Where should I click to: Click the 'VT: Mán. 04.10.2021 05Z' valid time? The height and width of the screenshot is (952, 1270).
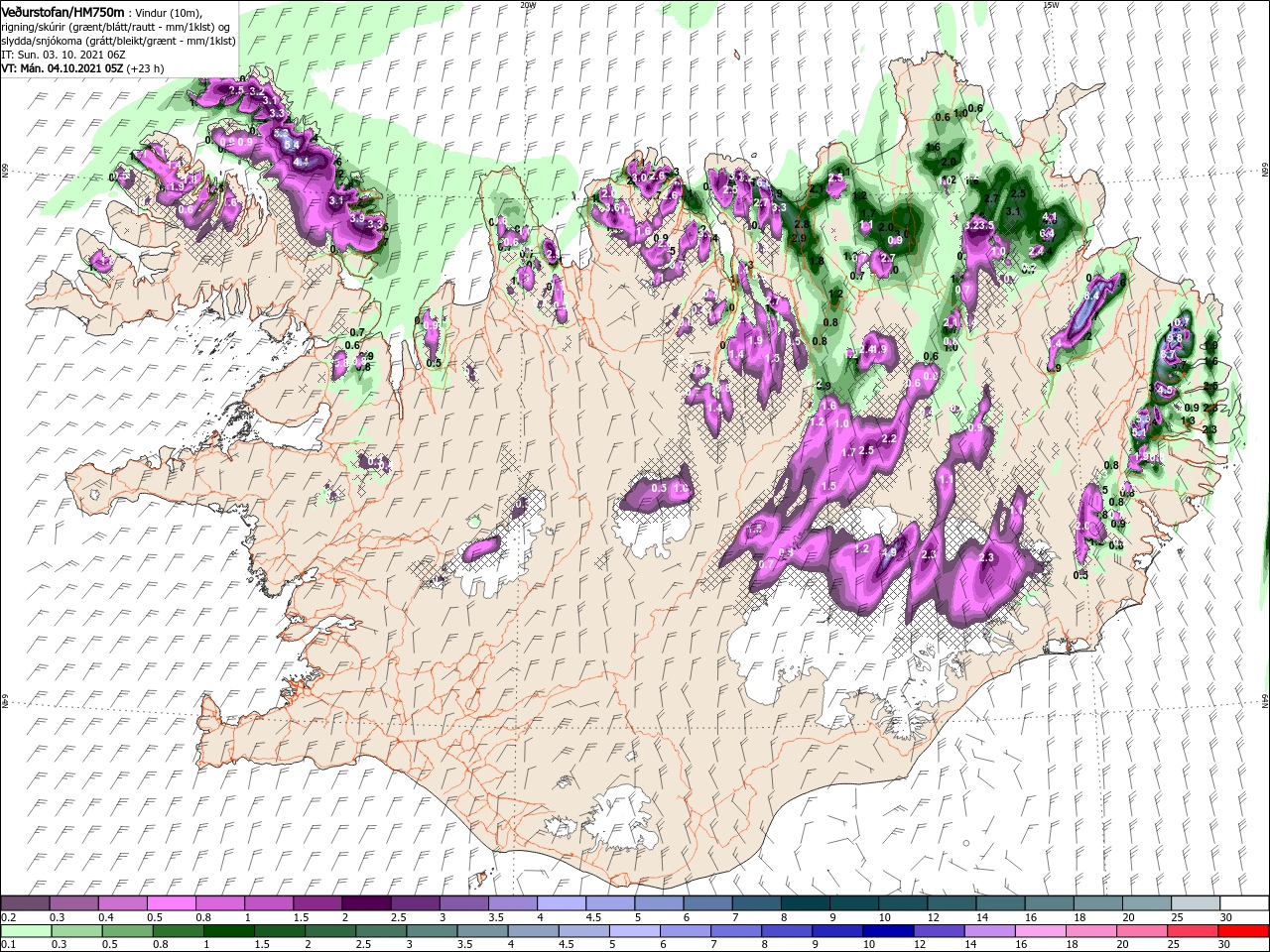(x=62, y=68)
